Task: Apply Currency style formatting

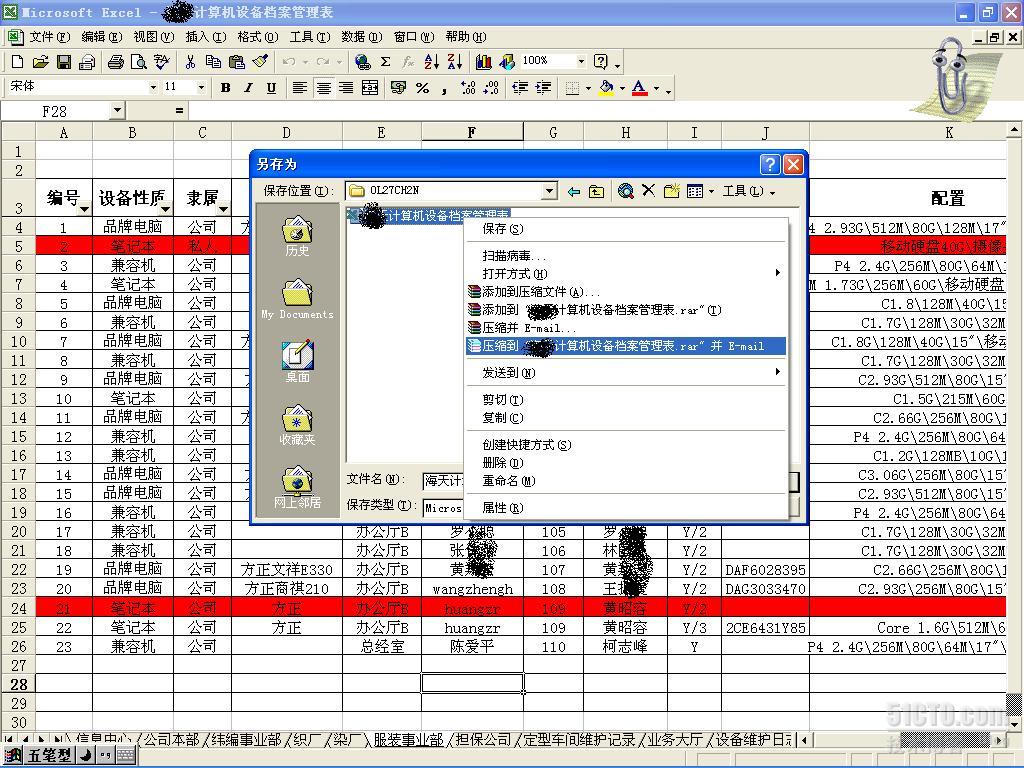Action: tap(398, 88)
